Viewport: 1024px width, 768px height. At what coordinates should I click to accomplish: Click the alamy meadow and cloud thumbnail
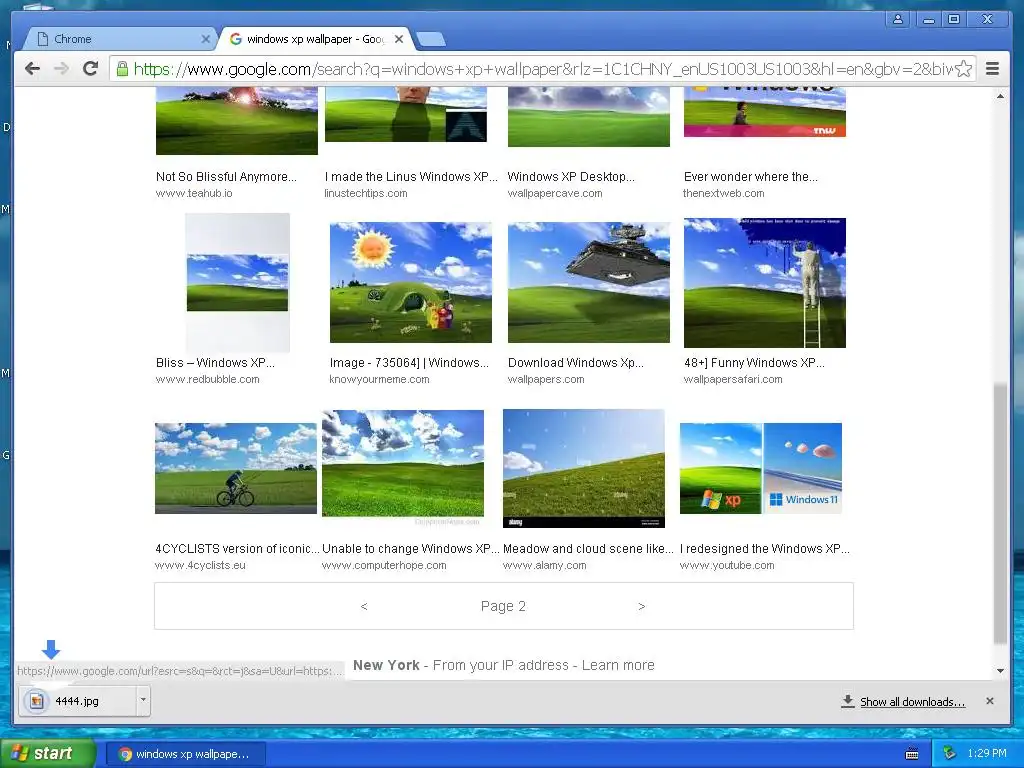(584, 468)
